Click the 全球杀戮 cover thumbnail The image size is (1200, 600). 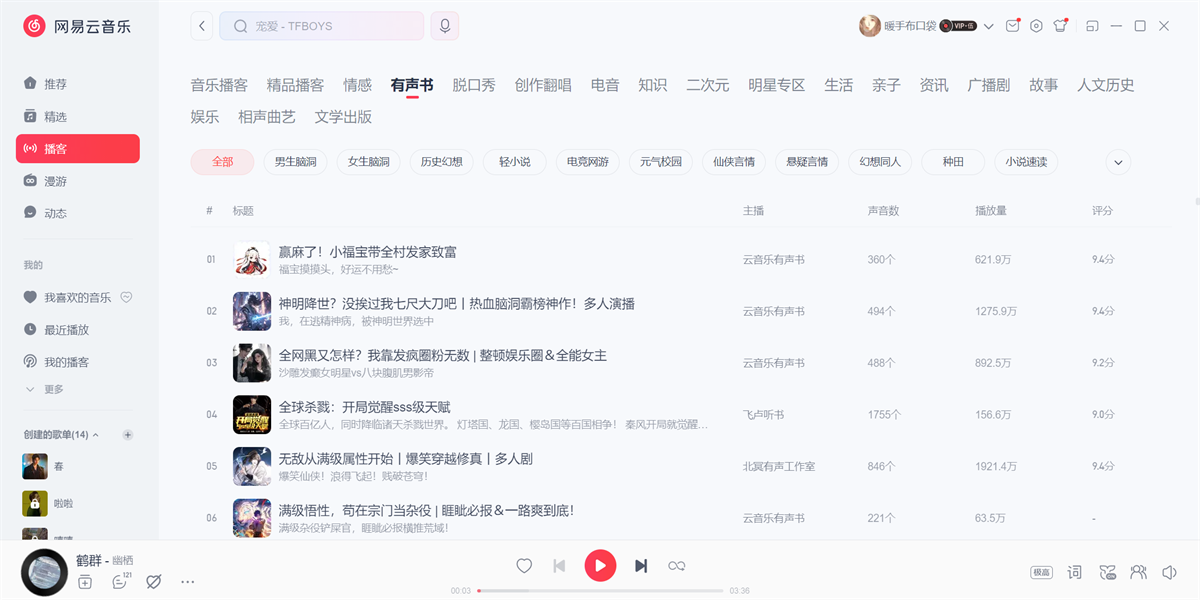(252, 414)
